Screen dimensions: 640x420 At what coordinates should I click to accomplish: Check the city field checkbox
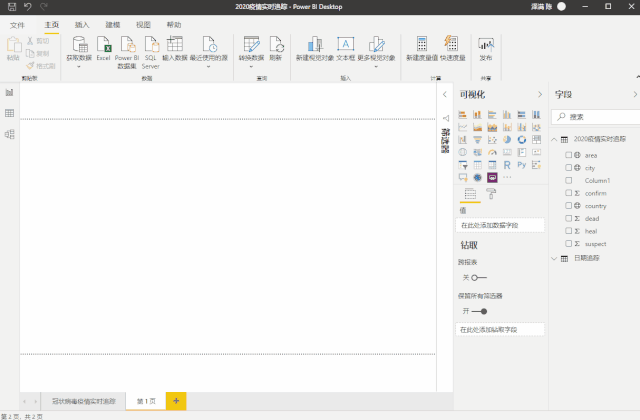pos(568,168)
